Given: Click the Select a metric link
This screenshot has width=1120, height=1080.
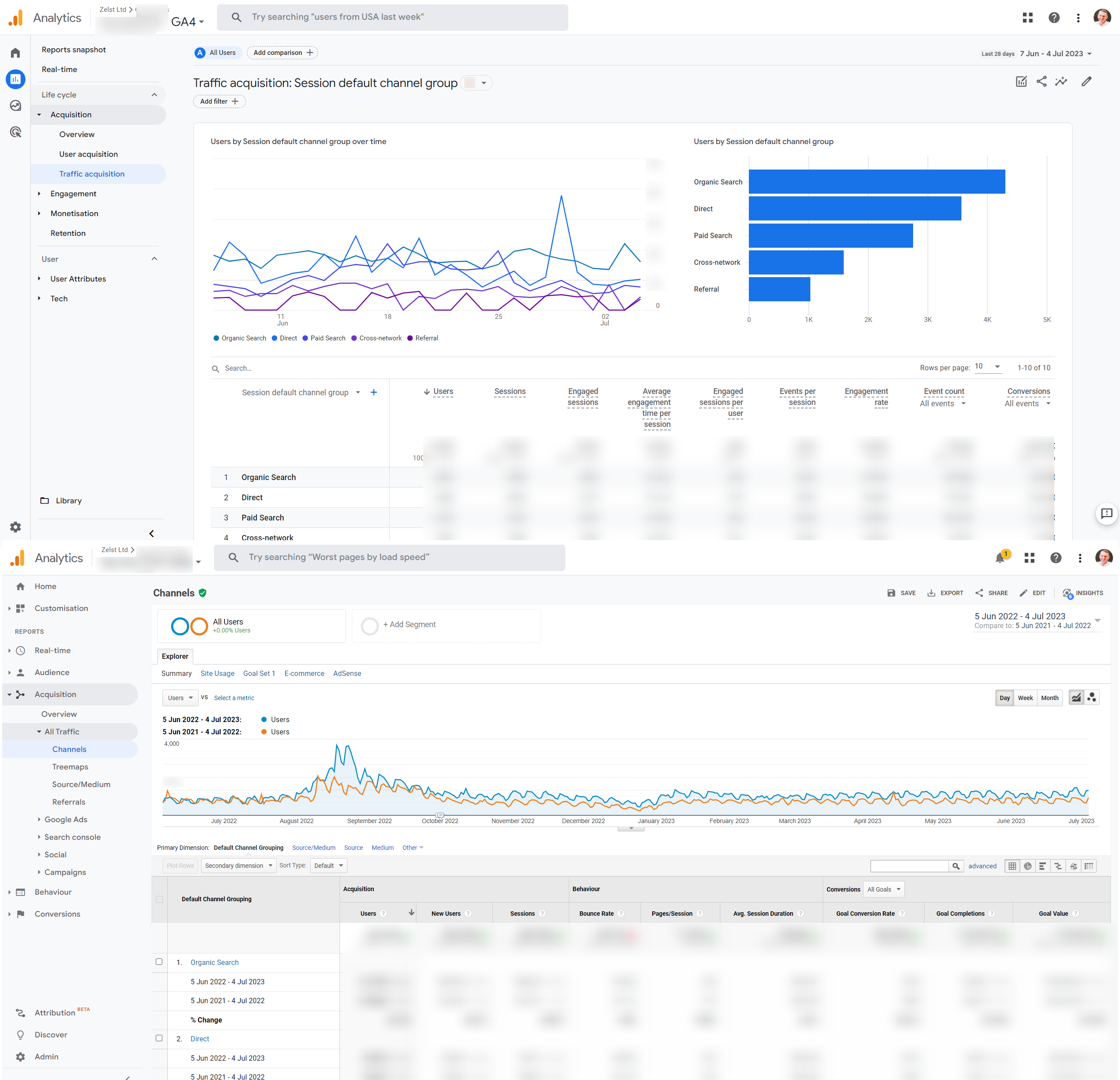Looking at the screenshot, I should click(234, 698).
